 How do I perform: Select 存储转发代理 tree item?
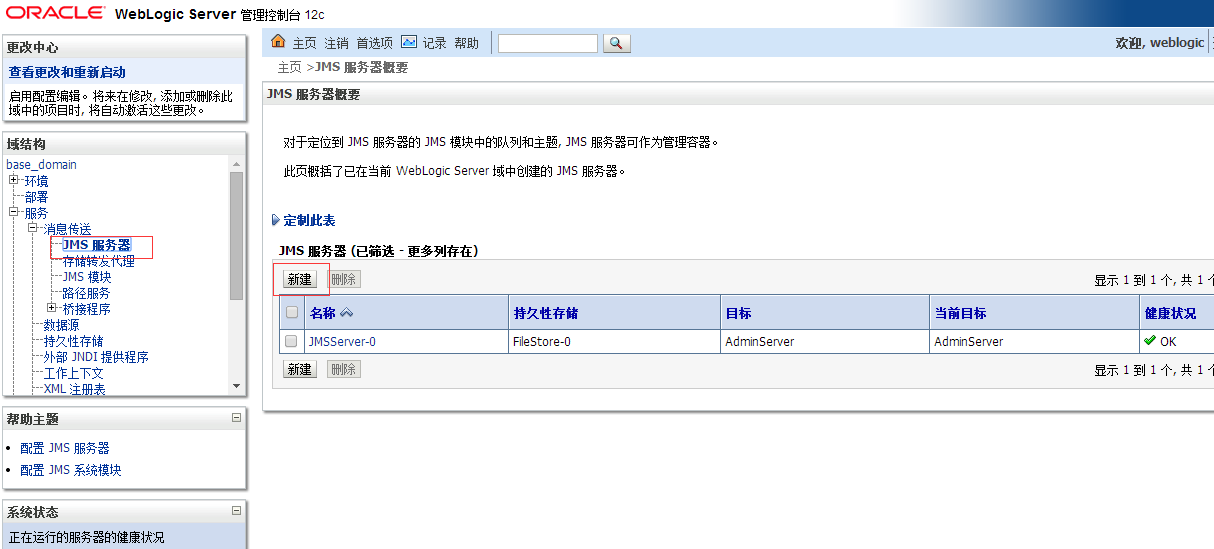tap(98, 261)
